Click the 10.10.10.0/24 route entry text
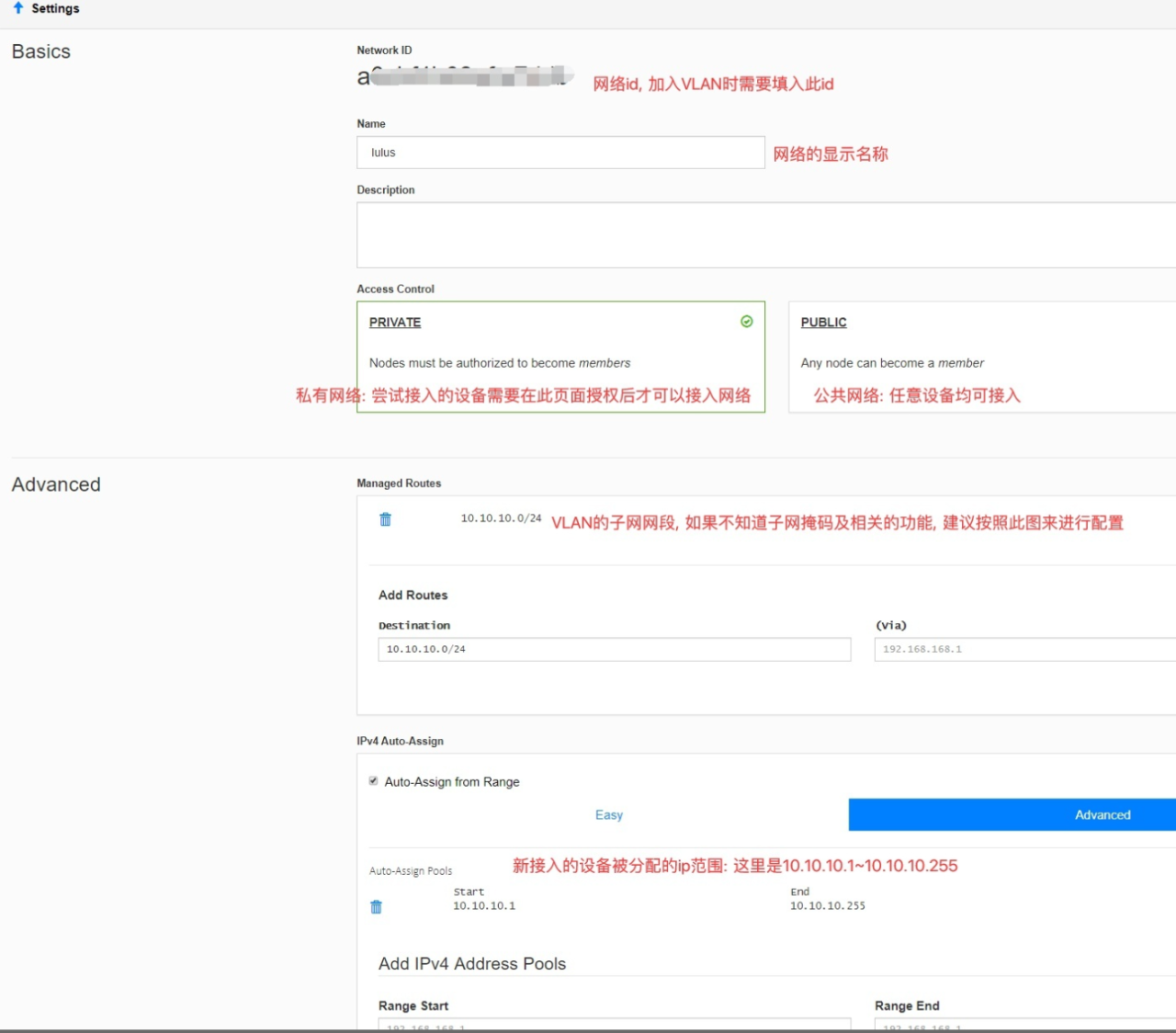 pos(501,518)
